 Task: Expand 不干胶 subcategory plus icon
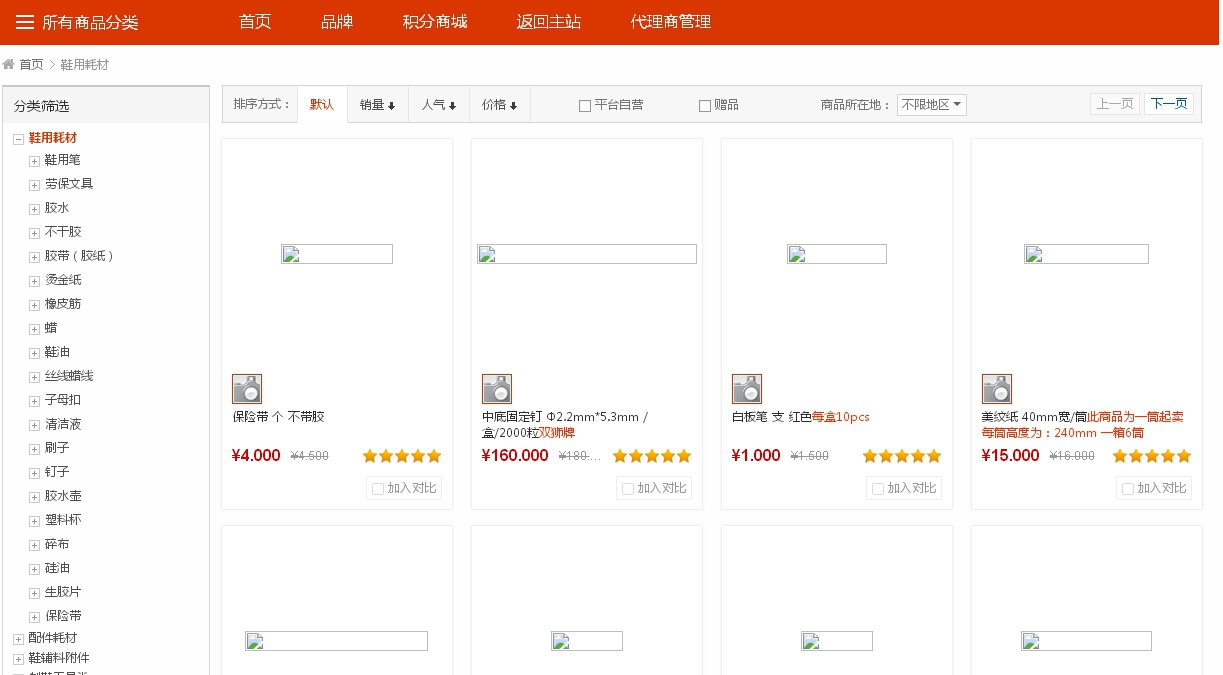coord(34,233)
